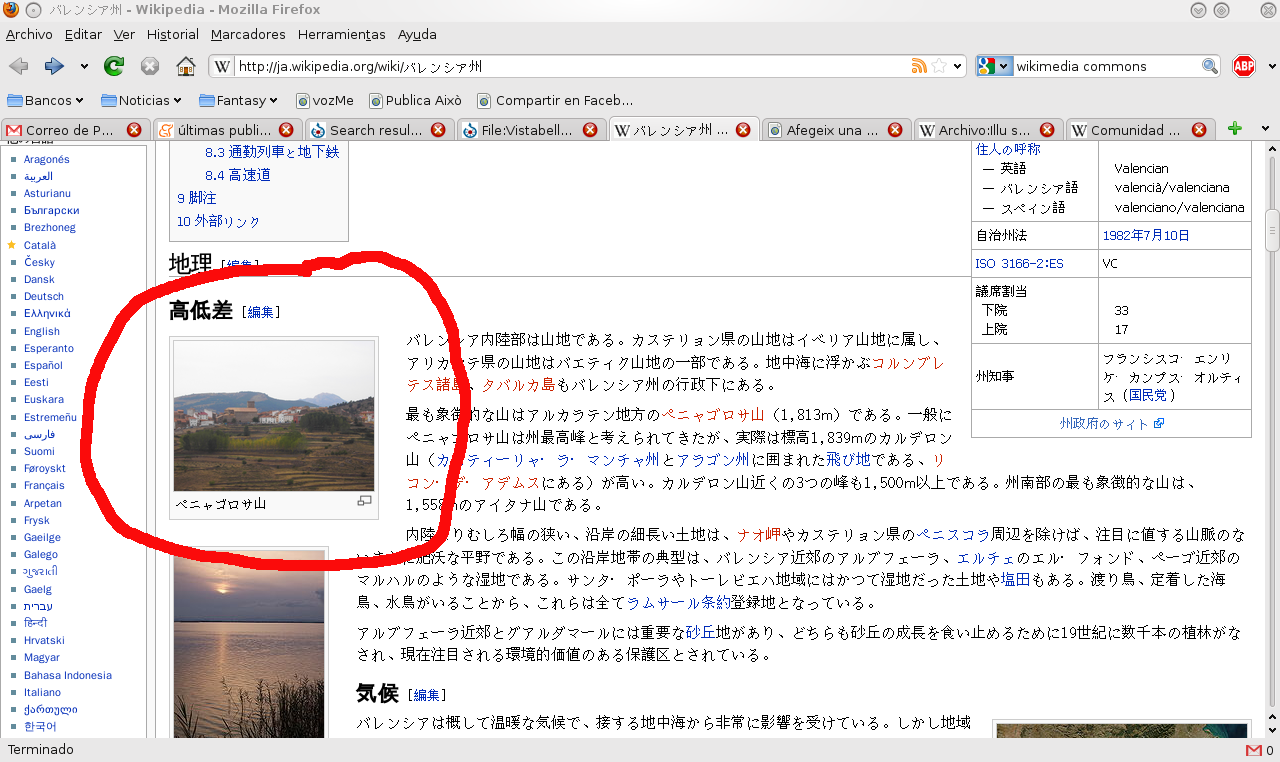
Task: Click the RSS feed icon in the address bar
Action: tap(918, 66)
